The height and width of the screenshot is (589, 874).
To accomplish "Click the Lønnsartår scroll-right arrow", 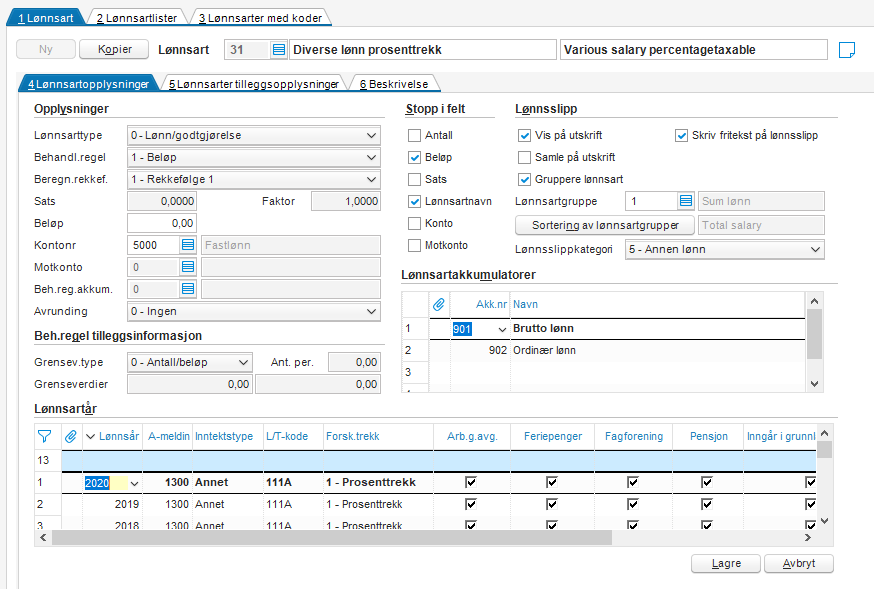I will tap(808, 538).
